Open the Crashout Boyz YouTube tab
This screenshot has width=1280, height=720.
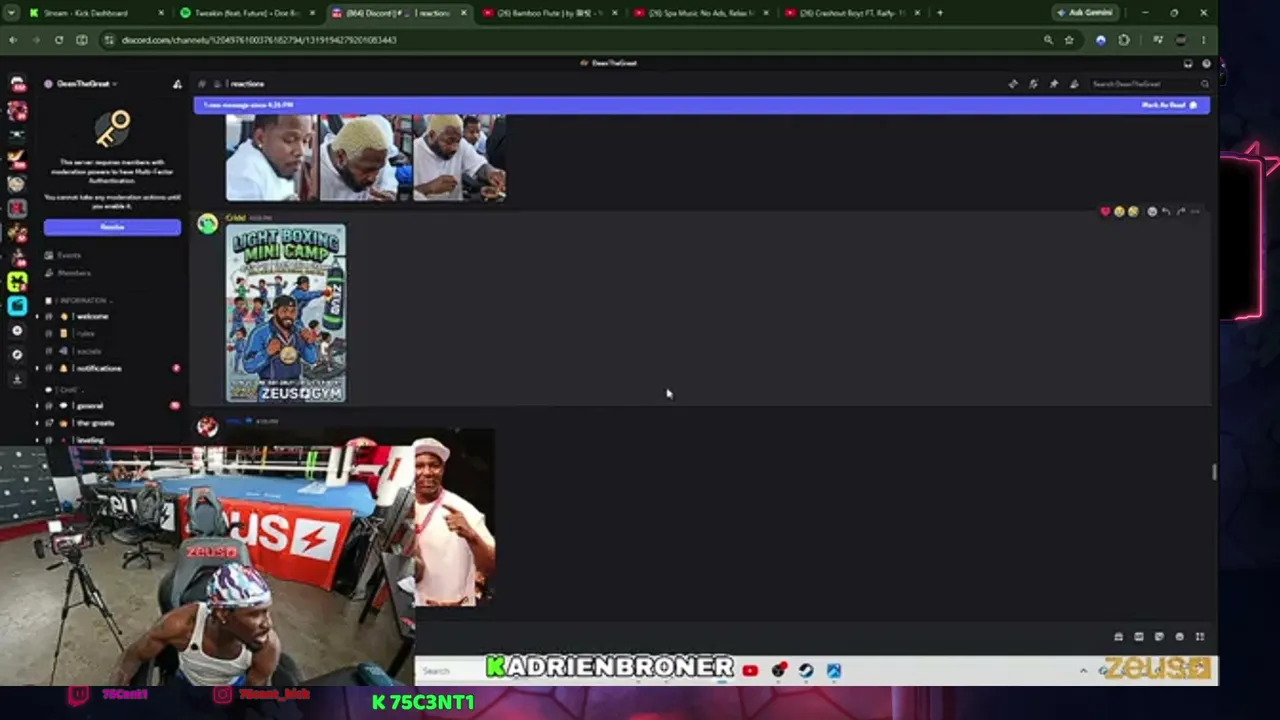(x=851, y=13)
